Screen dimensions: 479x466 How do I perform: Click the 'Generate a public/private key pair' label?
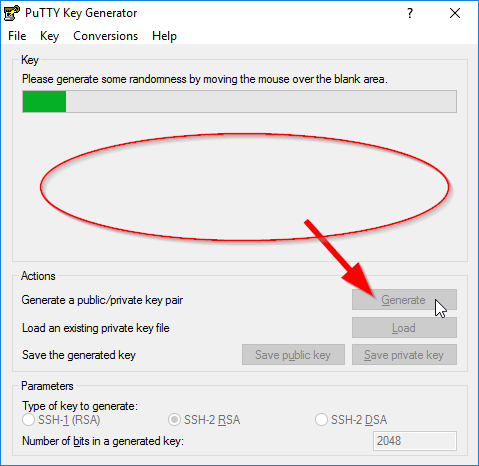(x=102, y=300)
